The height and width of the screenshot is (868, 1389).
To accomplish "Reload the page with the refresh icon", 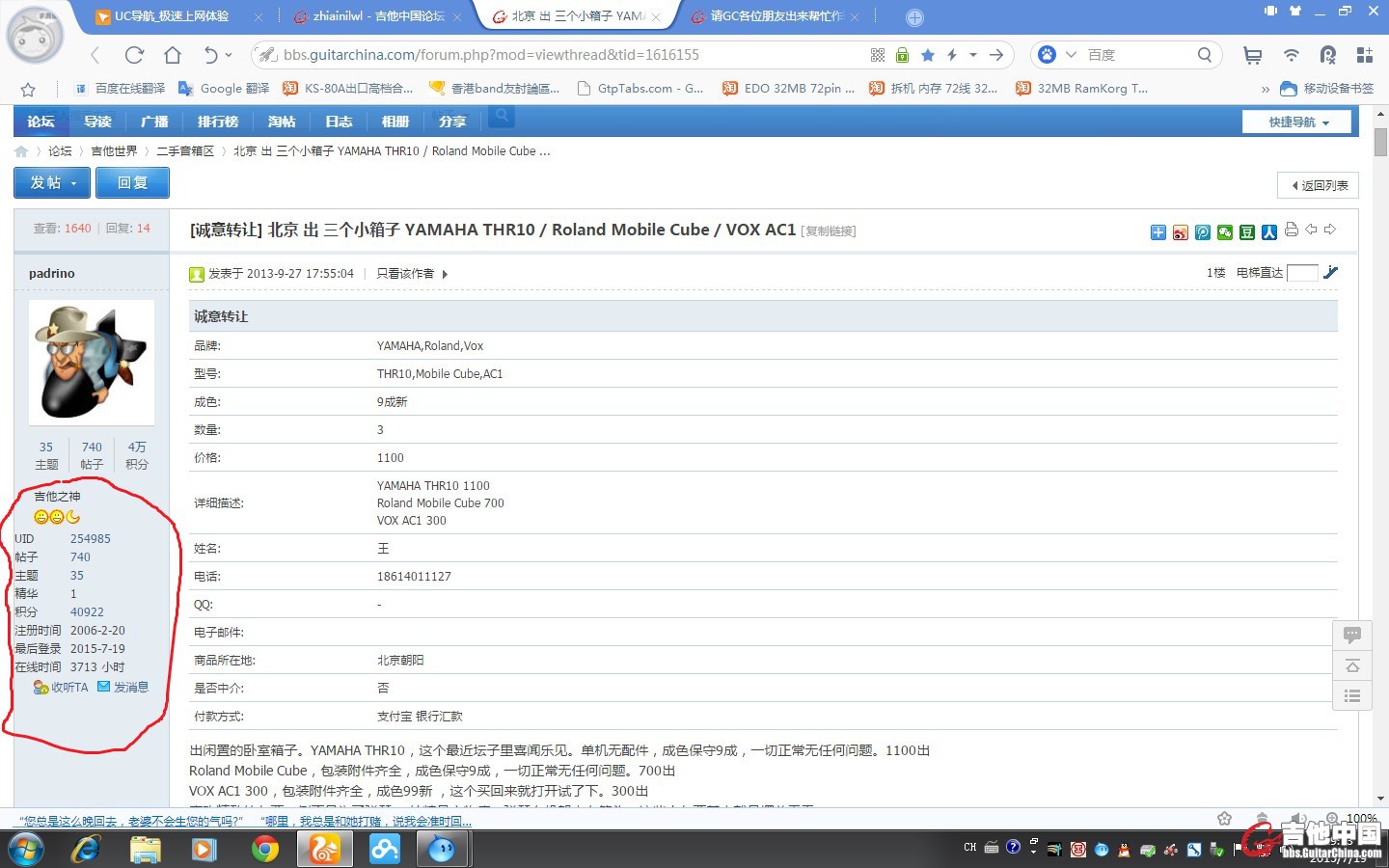I will 134,55.
